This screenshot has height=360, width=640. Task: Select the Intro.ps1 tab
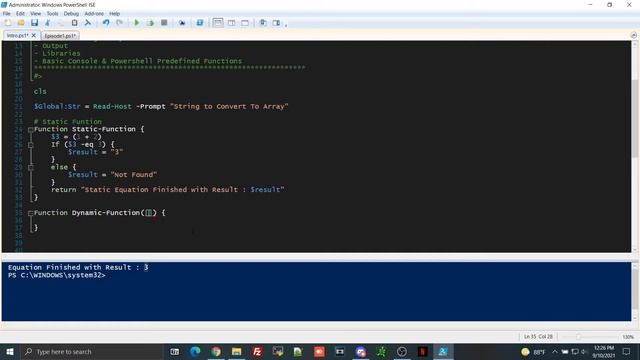coord(17,36)
